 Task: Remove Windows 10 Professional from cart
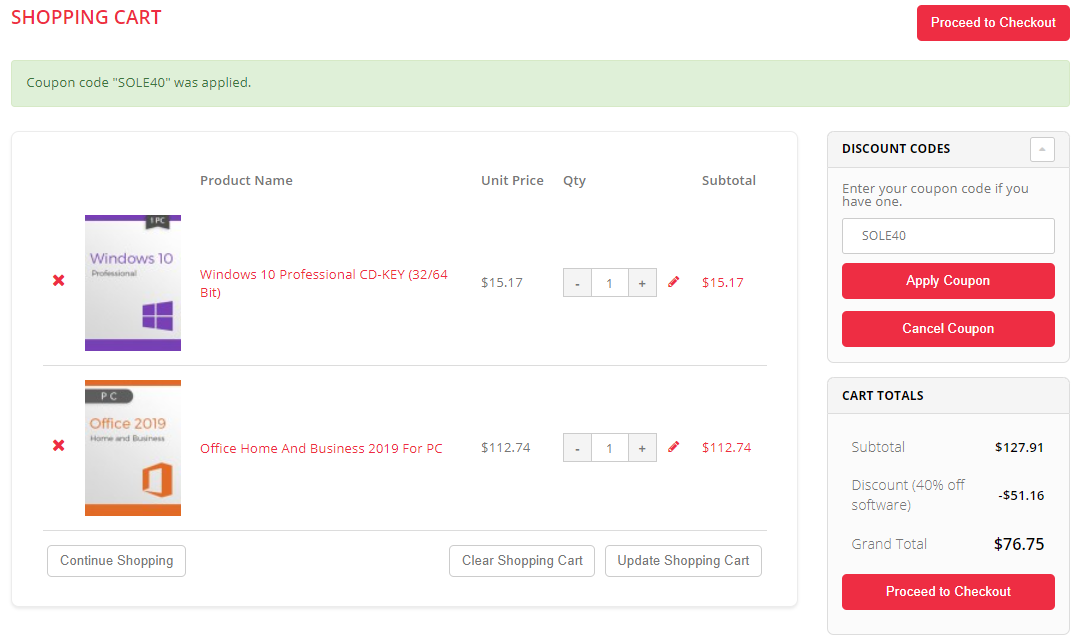click(x=58, y=281)
